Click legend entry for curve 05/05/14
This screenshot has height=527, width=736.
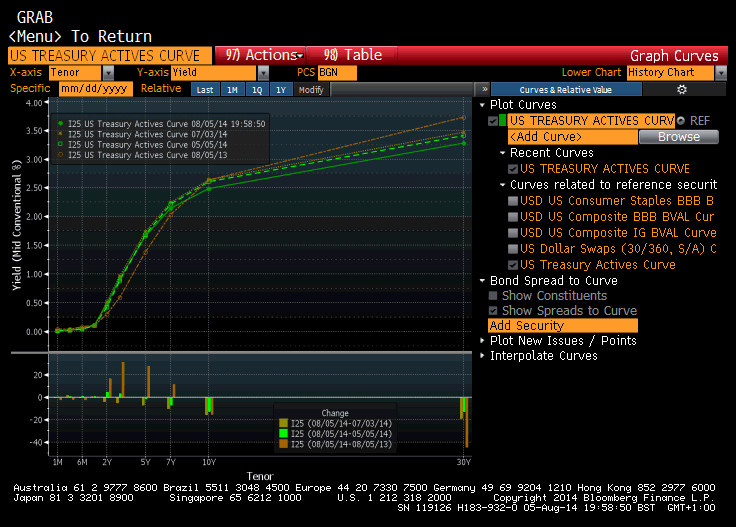[x=142, y=145]
